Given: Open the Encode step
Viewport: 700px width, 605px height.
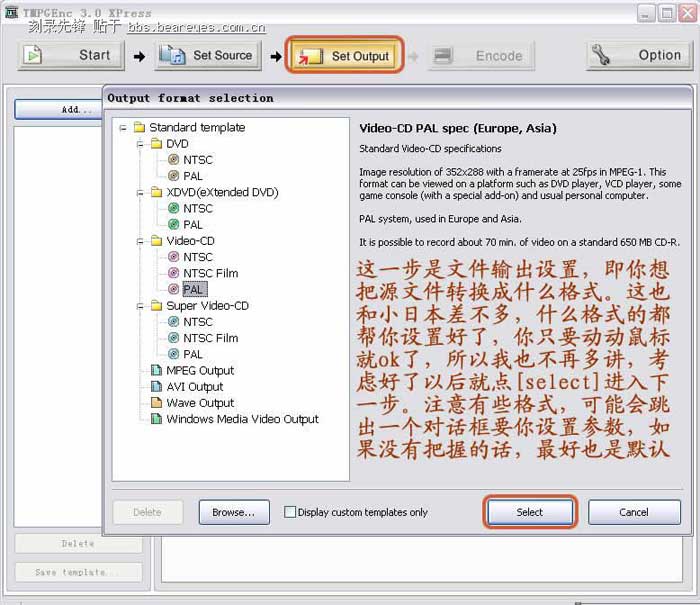Looking at the screenshot, I should pyautogui.click(x=481, y=56).
